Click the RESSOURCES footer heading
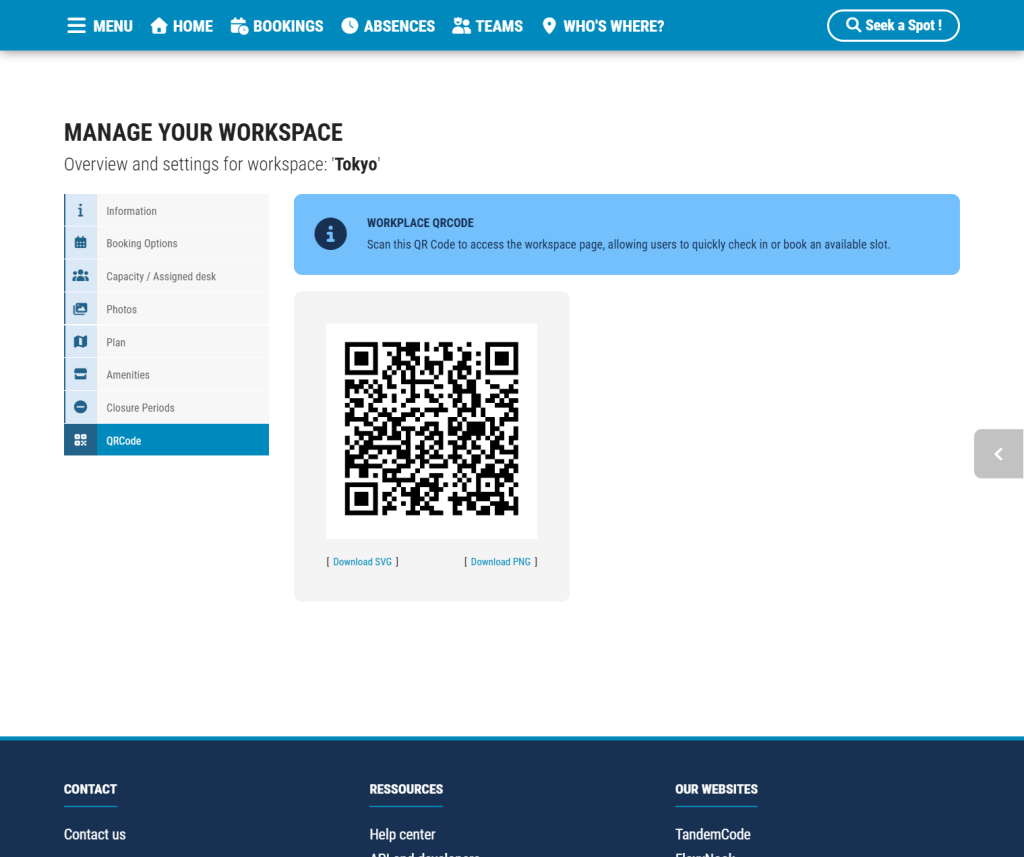This screenshot has height=857, width=1024. click(x=406, y=789)
